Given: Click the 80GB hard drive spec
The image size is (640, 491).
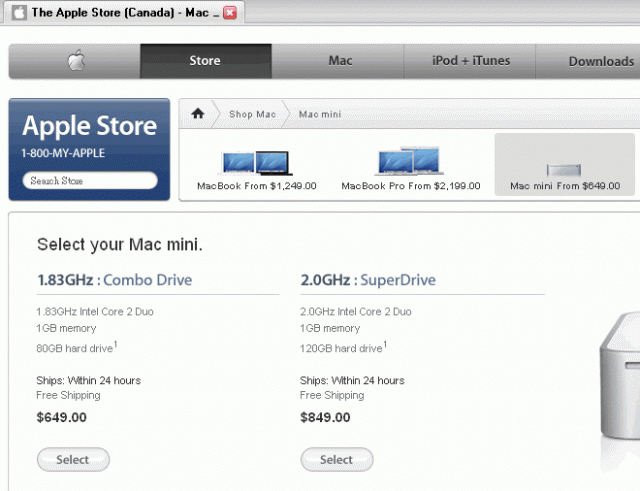Looking at the screenshot, I should tap(76, 347).
